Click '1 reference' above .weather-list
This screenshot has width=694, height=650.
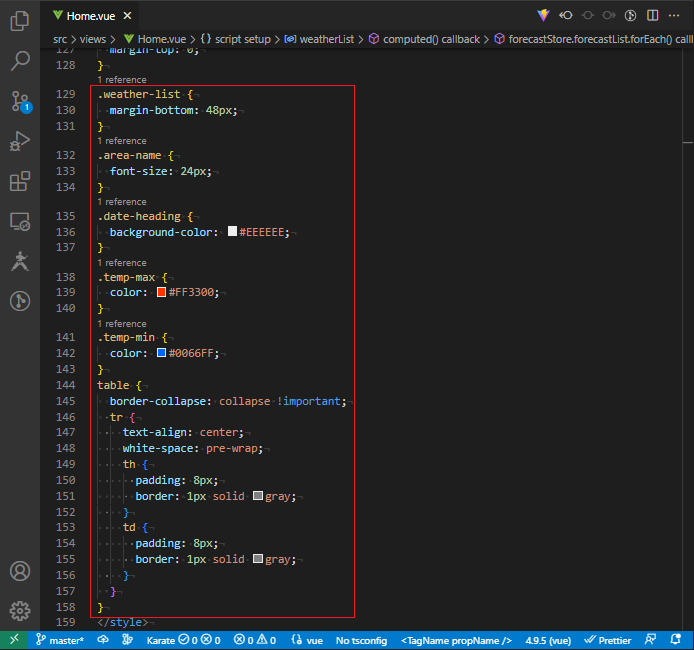point(122,80)
